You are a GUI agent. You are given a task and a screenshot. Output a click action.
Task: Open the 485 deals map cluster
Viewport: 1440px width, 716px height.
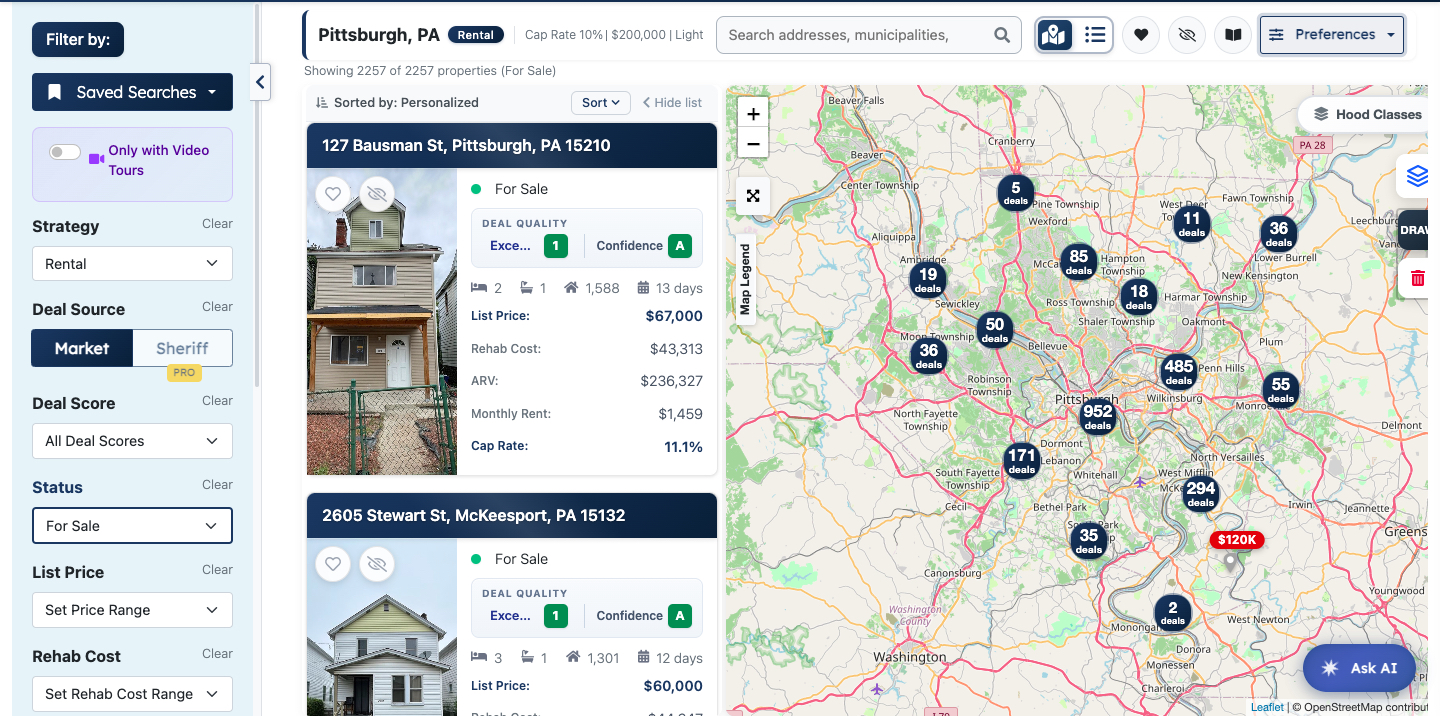1179,371
